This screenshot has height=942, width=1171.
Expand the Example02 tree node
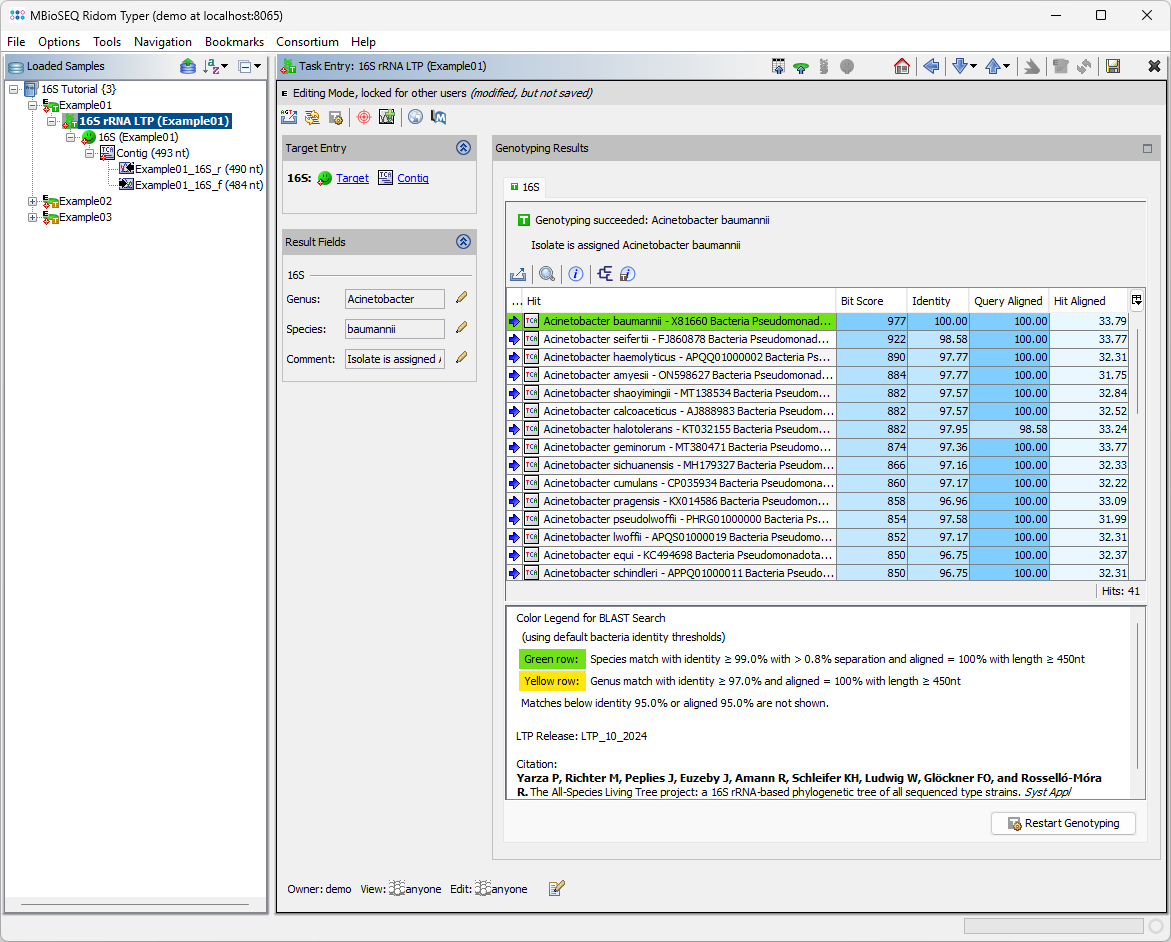33,201
